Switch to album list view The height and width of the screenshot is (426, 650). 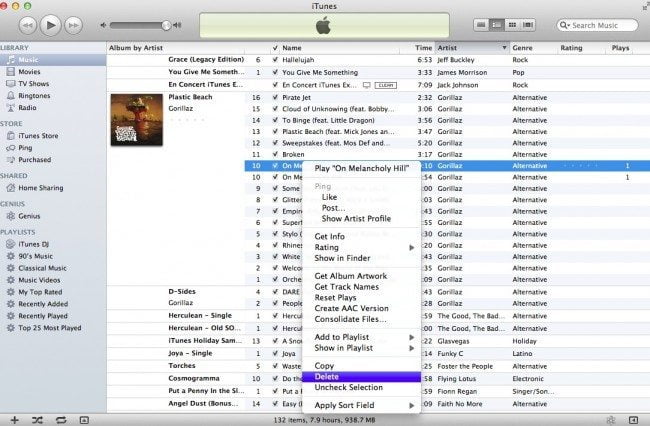[496, 25]
